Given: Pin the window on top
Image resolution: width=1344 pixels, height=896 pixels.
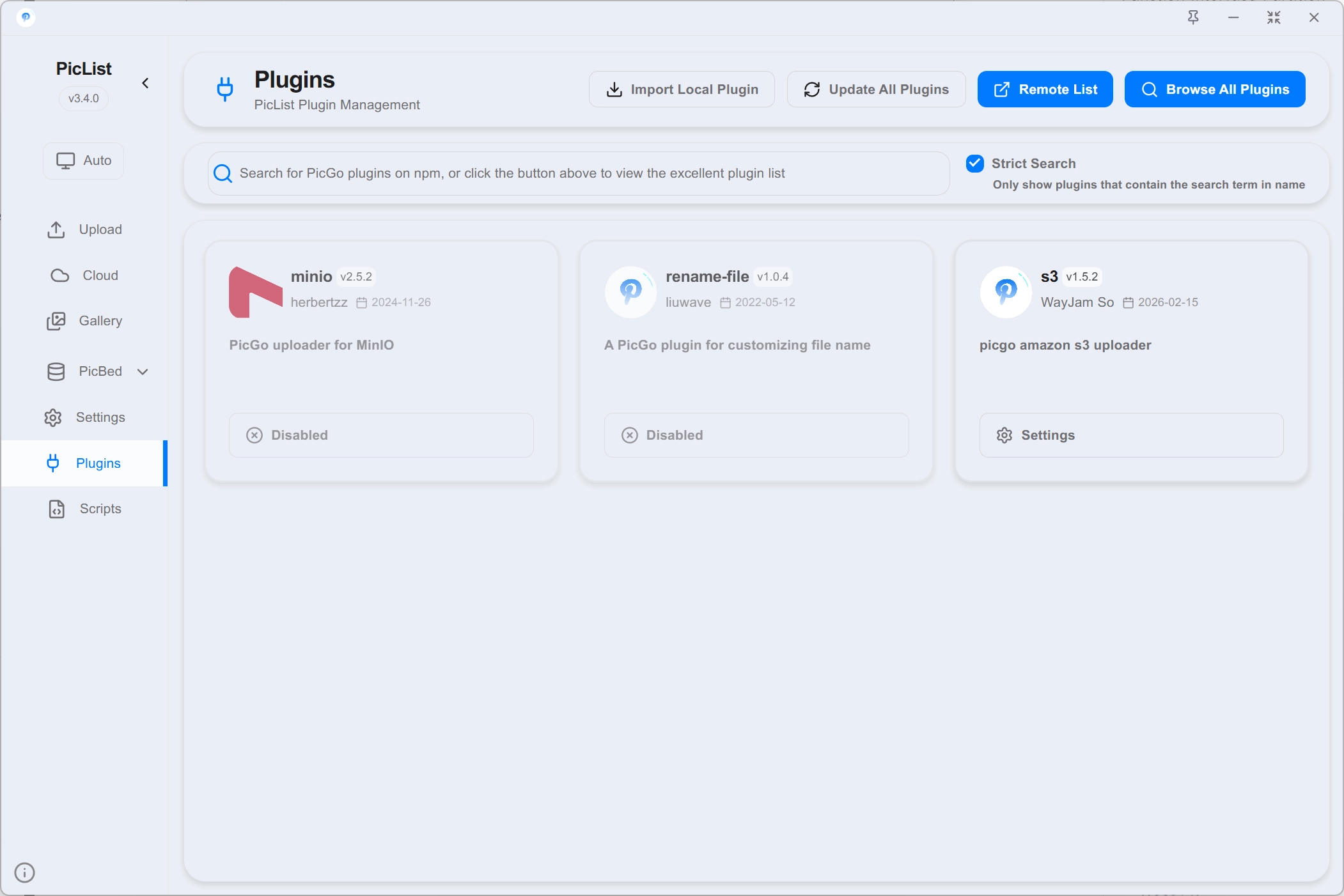Looking at the screenshot, I should pos(1193,17).
